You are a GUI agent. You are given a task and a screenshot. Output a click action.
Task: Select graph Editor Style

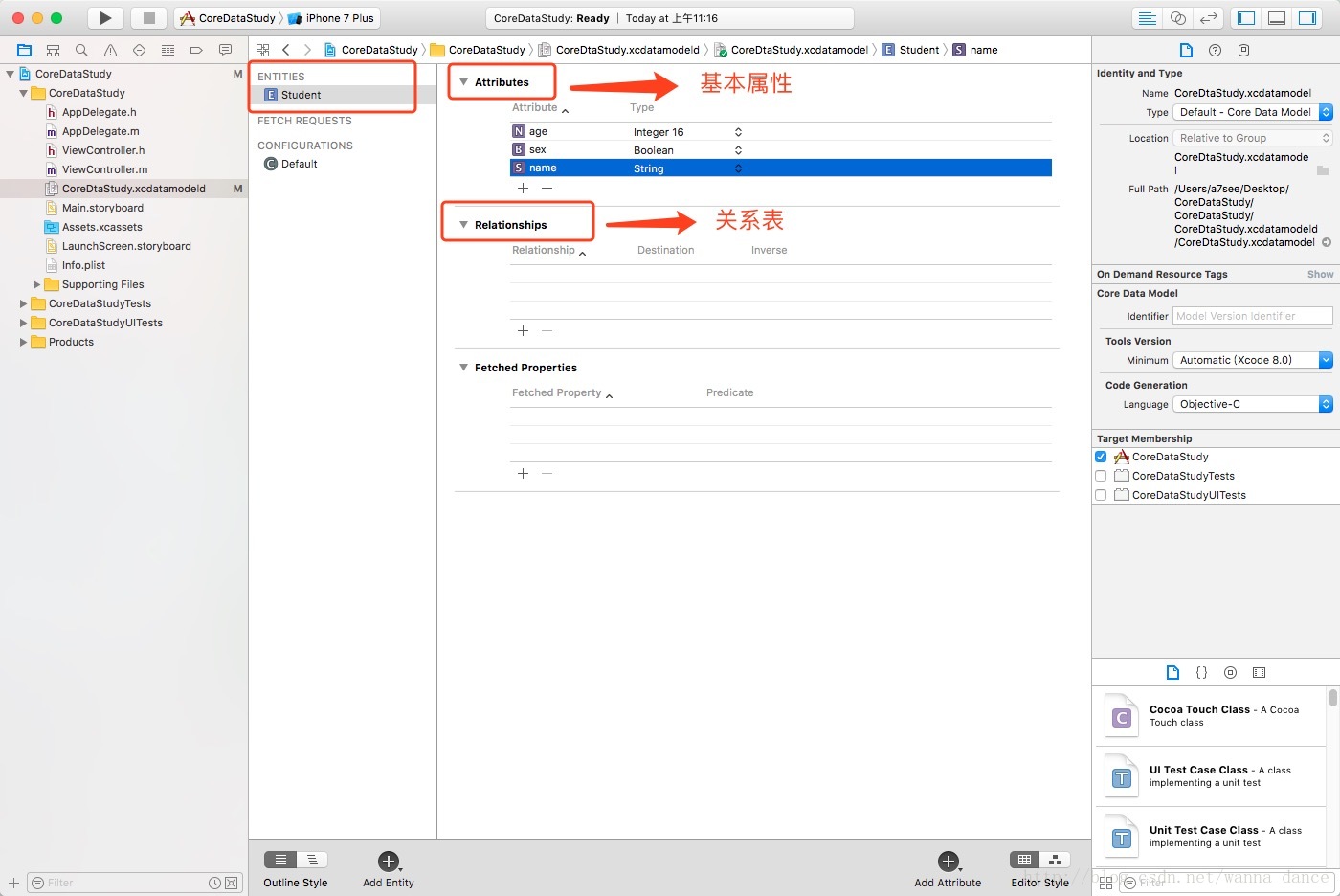click(x=1055, y=860)
